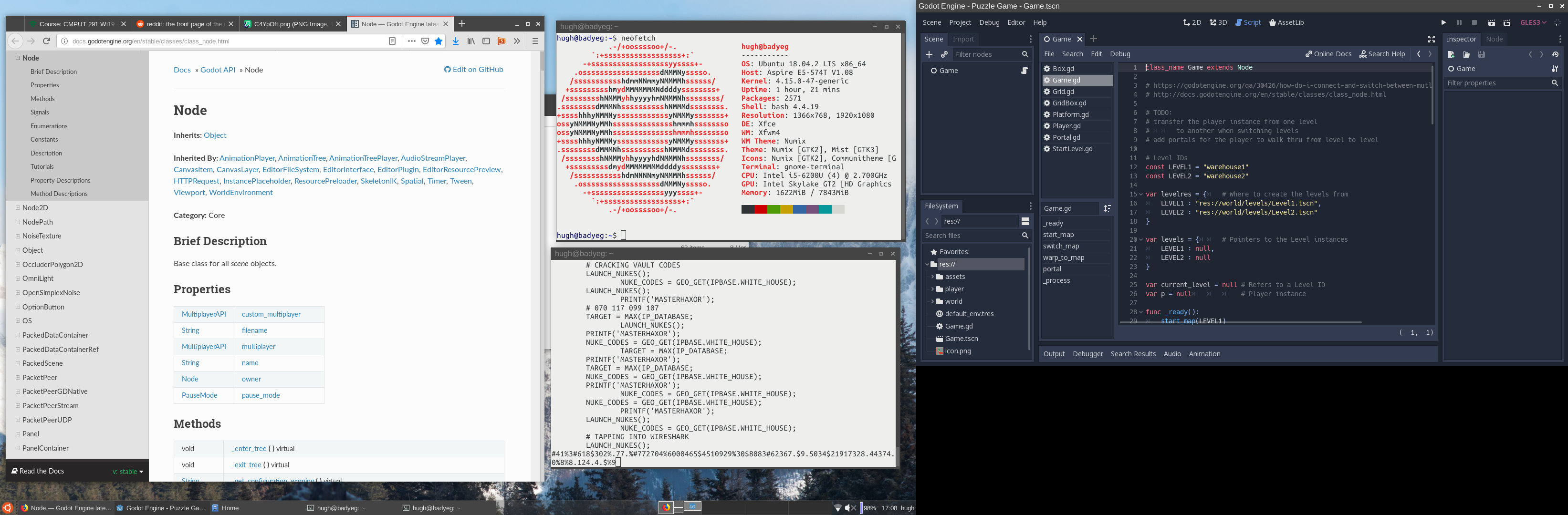Open Firefox downloads panel
Viewport: 1568px width, 515px height.
(455, 41)
